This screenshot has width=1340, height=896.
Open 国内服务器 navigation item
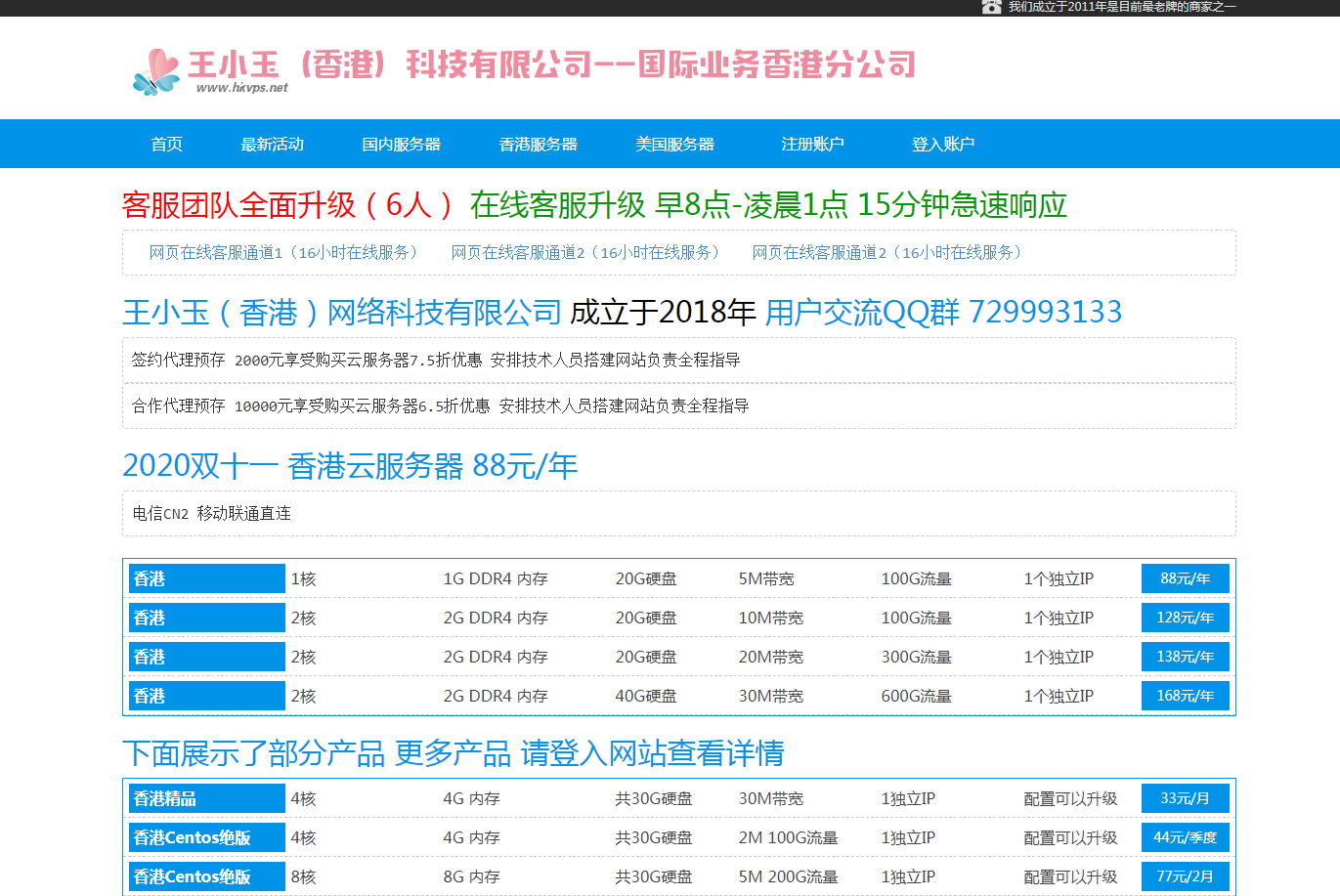coord(401,144)
